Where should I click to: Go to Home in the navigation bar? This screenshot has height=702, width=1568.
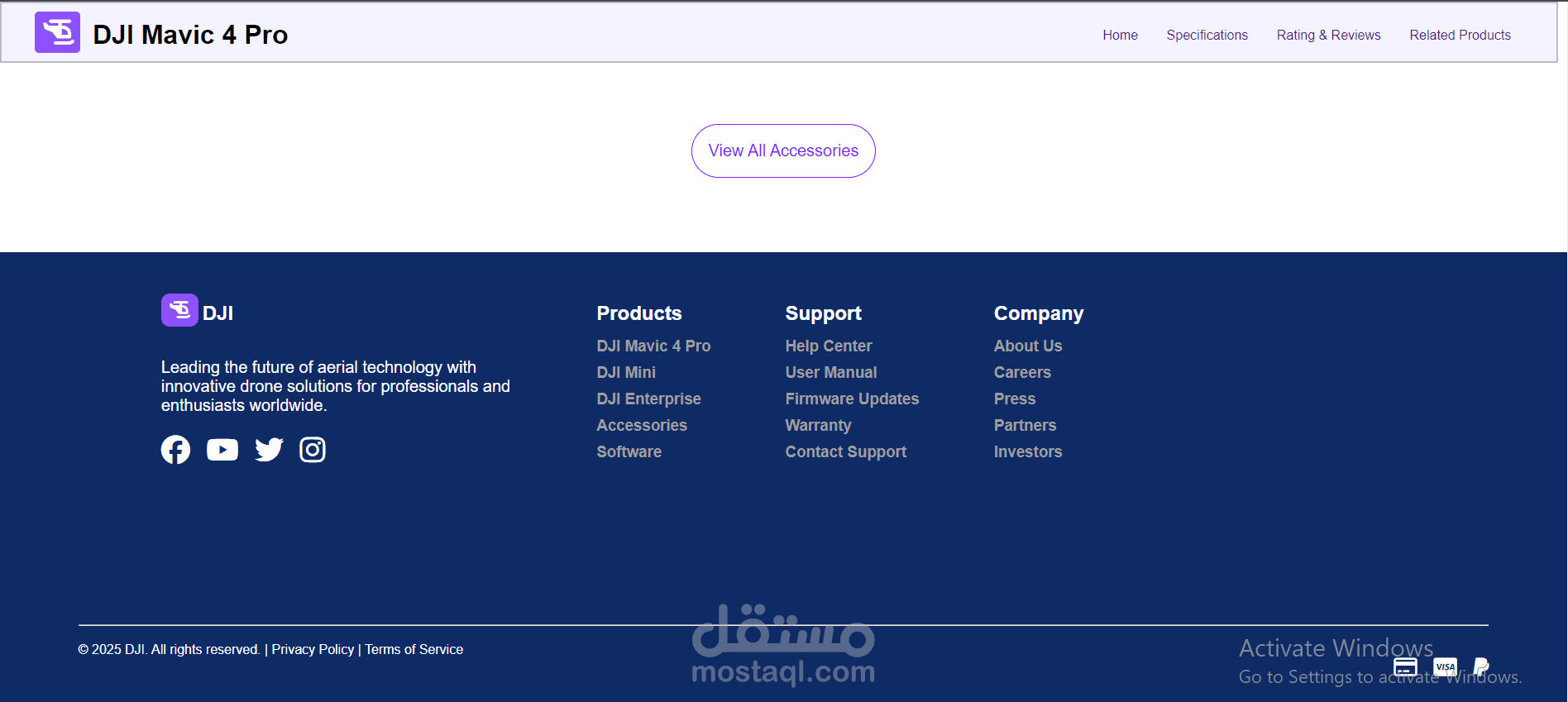[x=1120, y=35]
